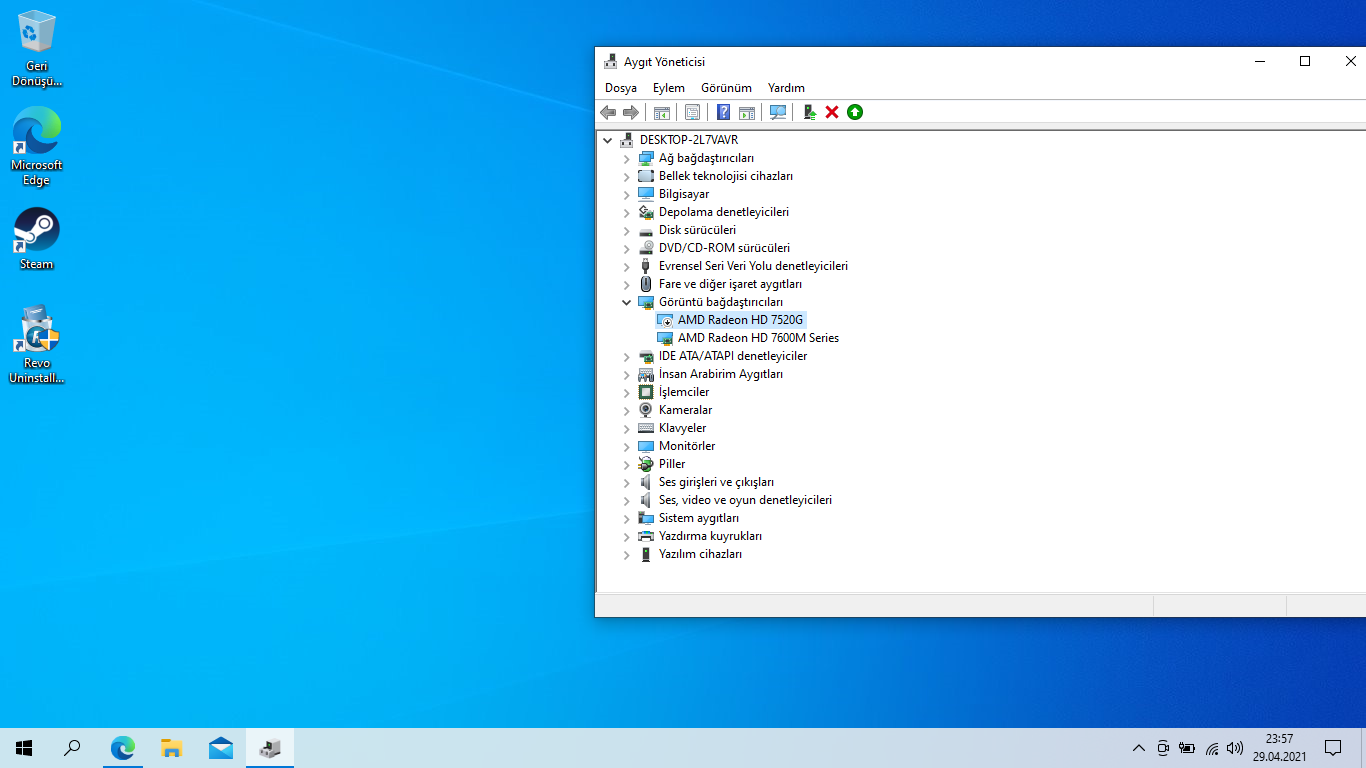This screenshot has height=768, width=1366.
Task: Click the Update driver toolbar icon
Action: 810,112
